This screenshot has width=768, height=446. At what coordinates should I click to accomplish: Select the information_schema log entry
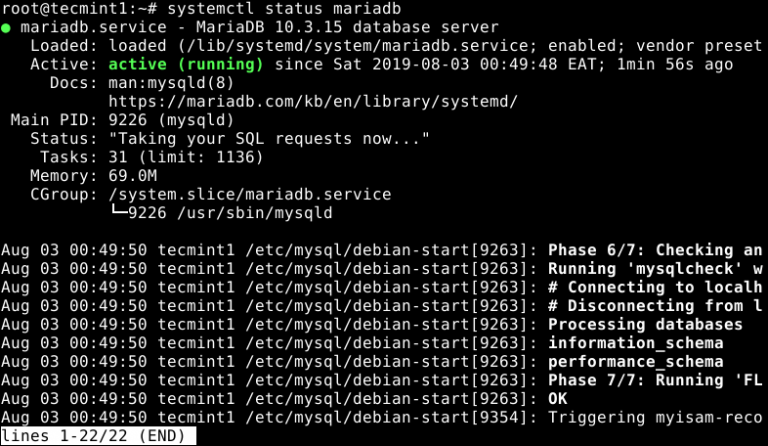635,342
